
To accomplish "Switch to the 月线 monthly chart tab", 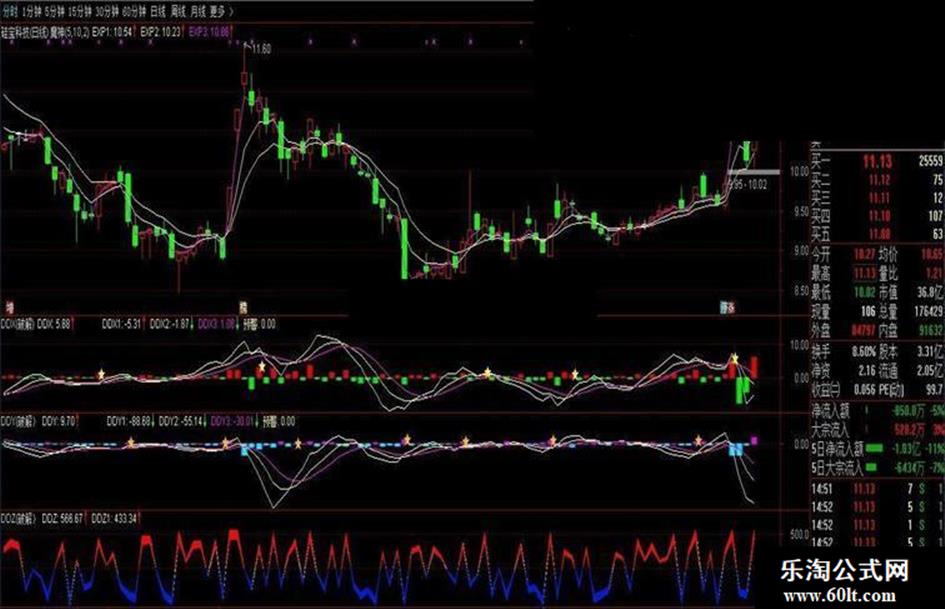I will coord(198,11).
